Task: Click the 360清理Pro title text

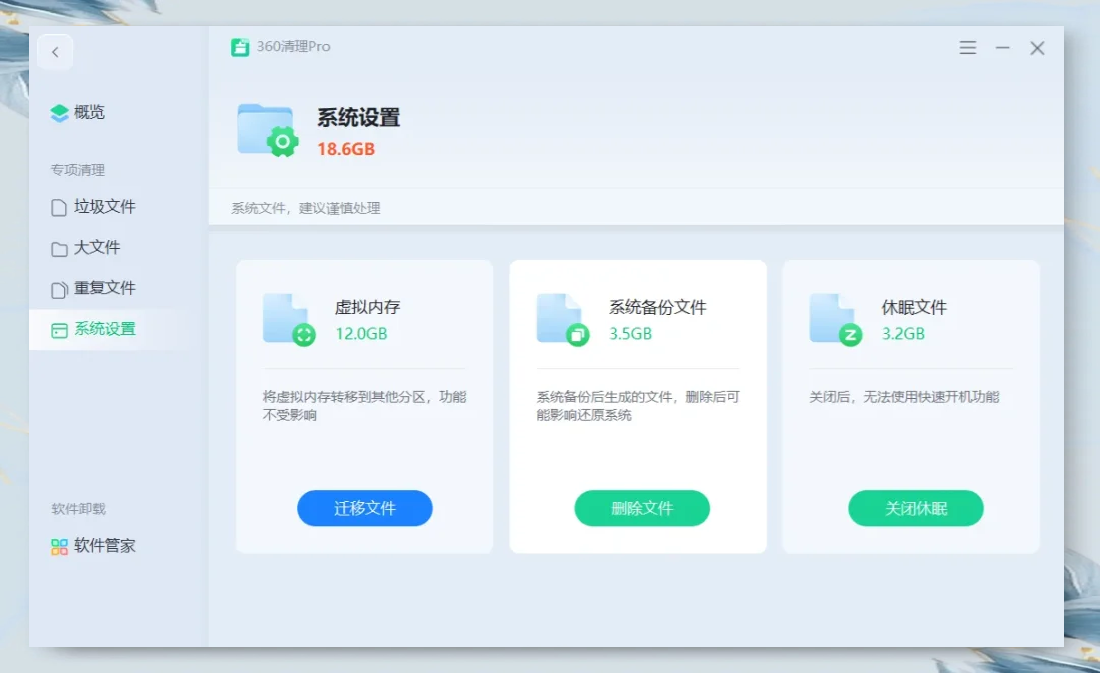Action: 293,47
